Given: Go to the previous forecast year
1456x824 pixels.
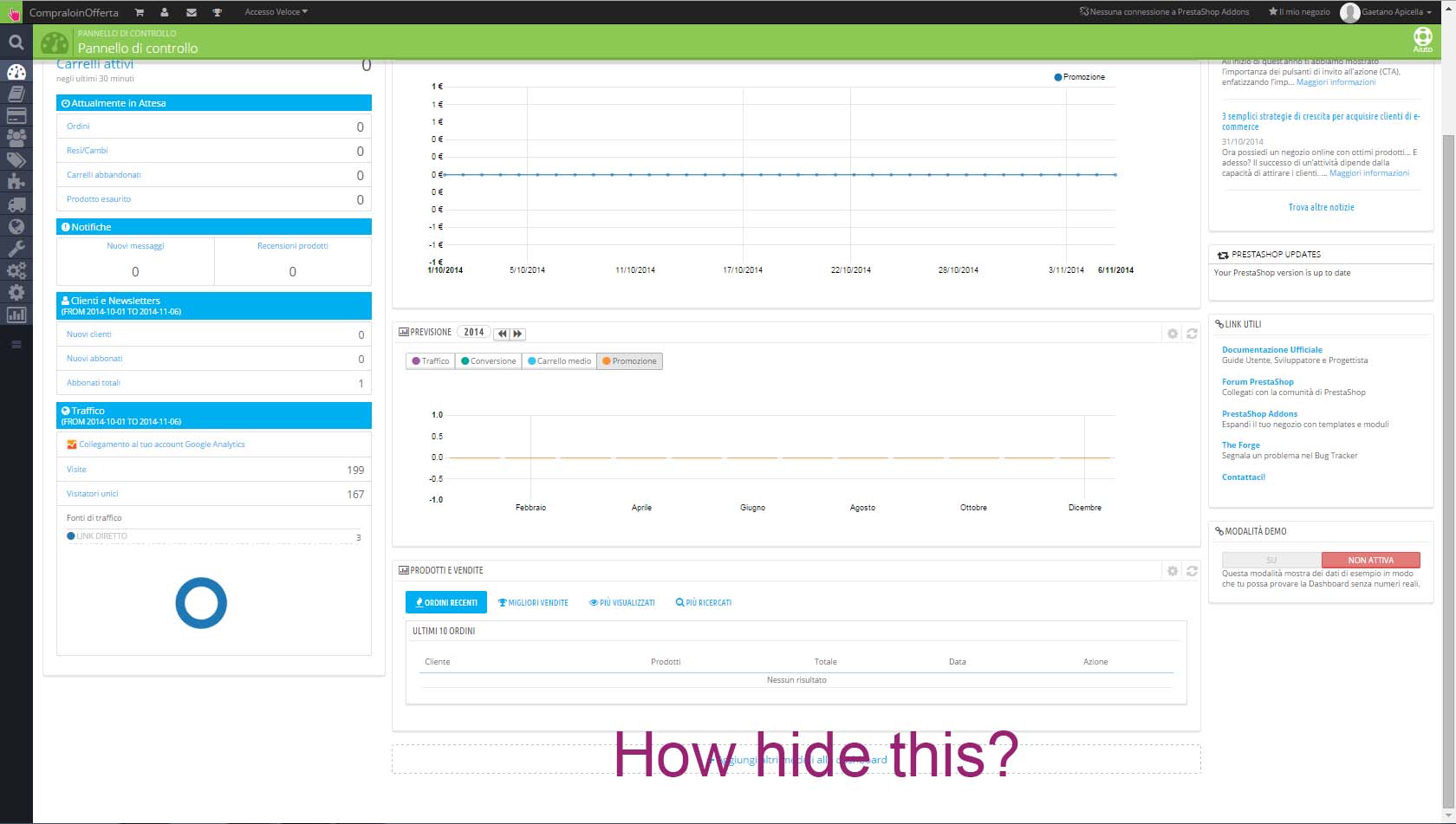Looking at the screenshot, I should [502, 334].
